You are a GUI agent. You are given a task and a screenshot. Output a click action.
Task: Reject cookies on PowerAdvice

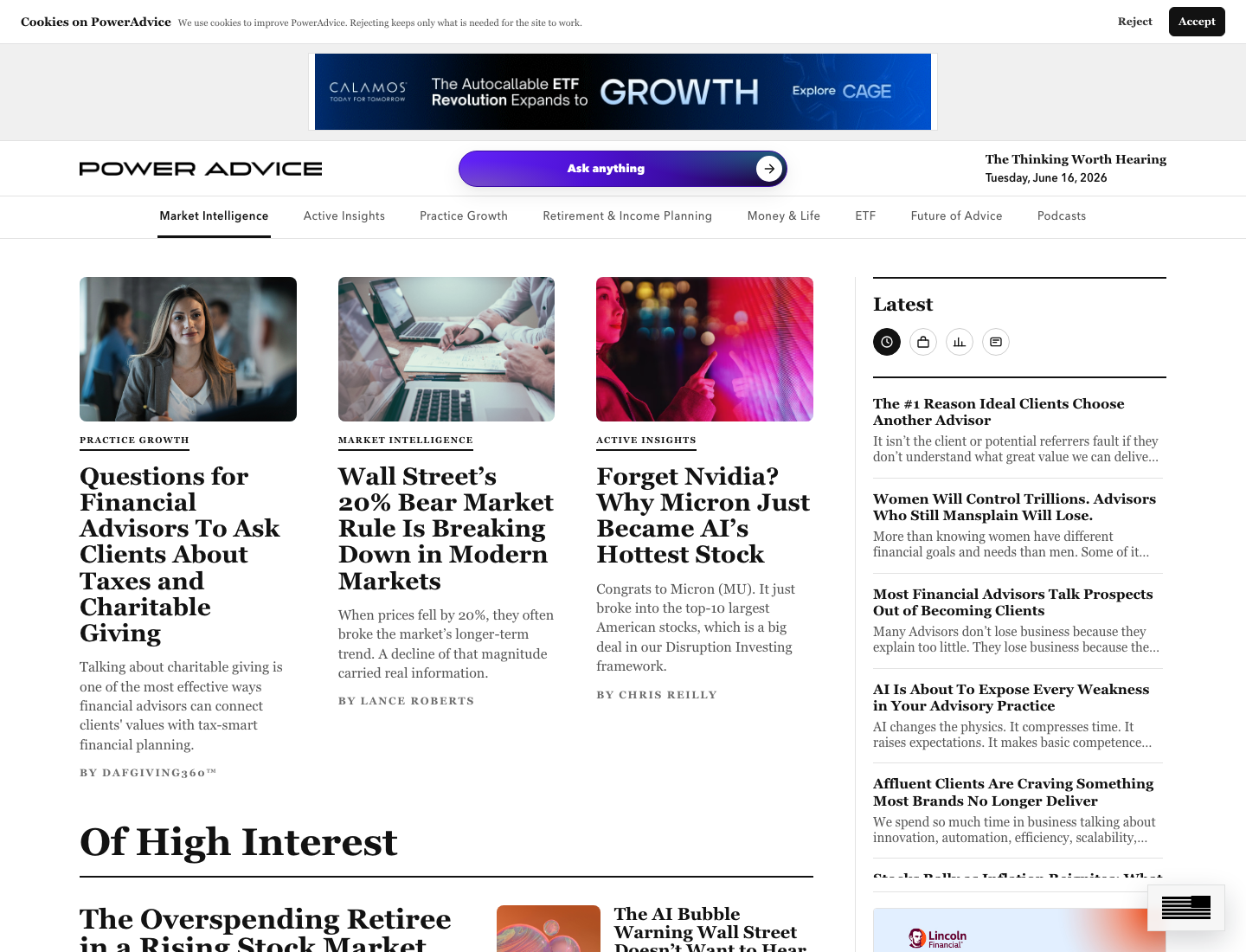1134,22
